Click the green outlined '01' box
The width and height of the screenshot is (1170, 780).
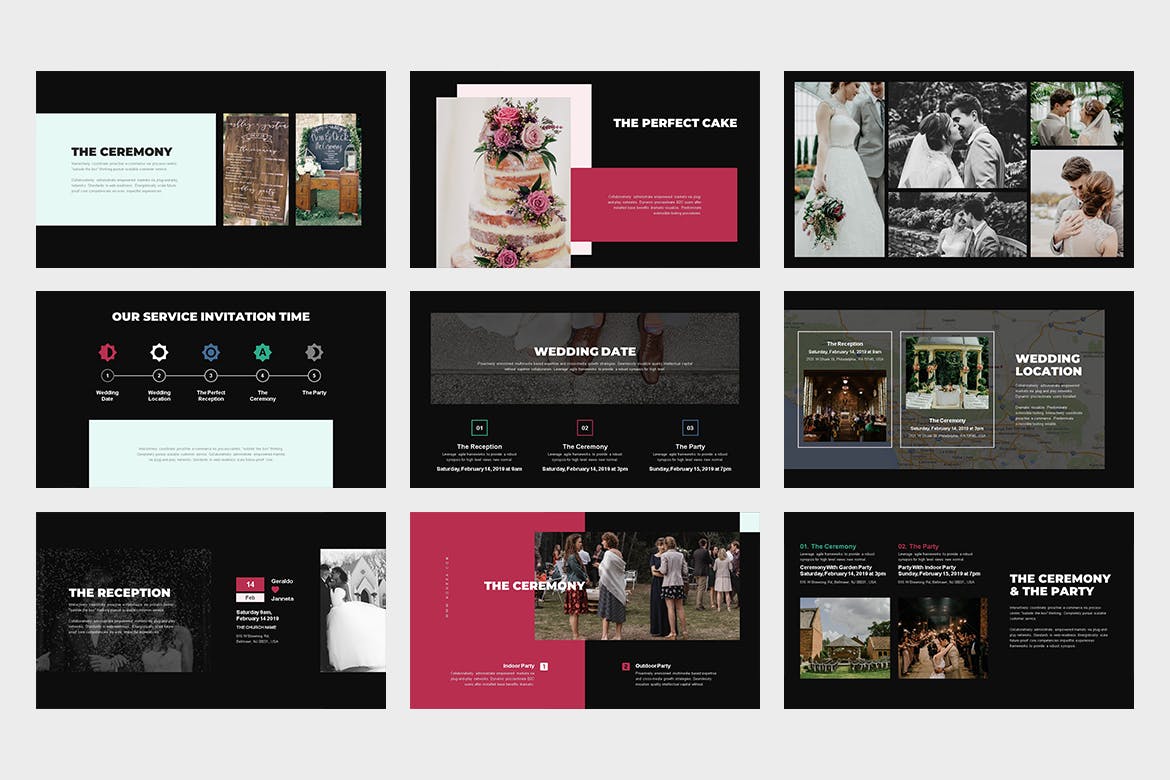pyautogui.click(x=480, y=428)
